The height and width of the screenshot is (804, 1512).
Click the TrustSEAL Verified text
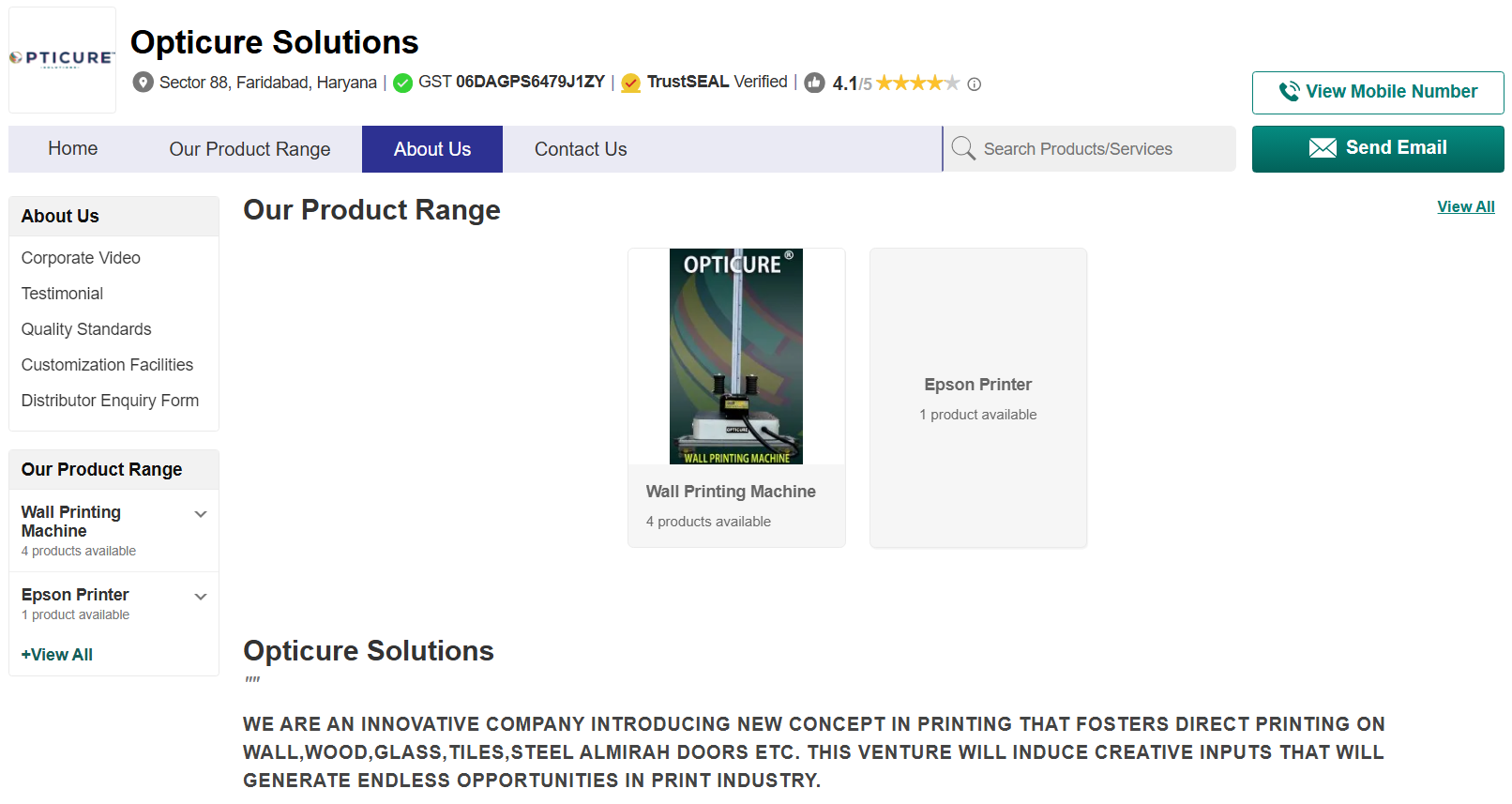coord(718,82)
